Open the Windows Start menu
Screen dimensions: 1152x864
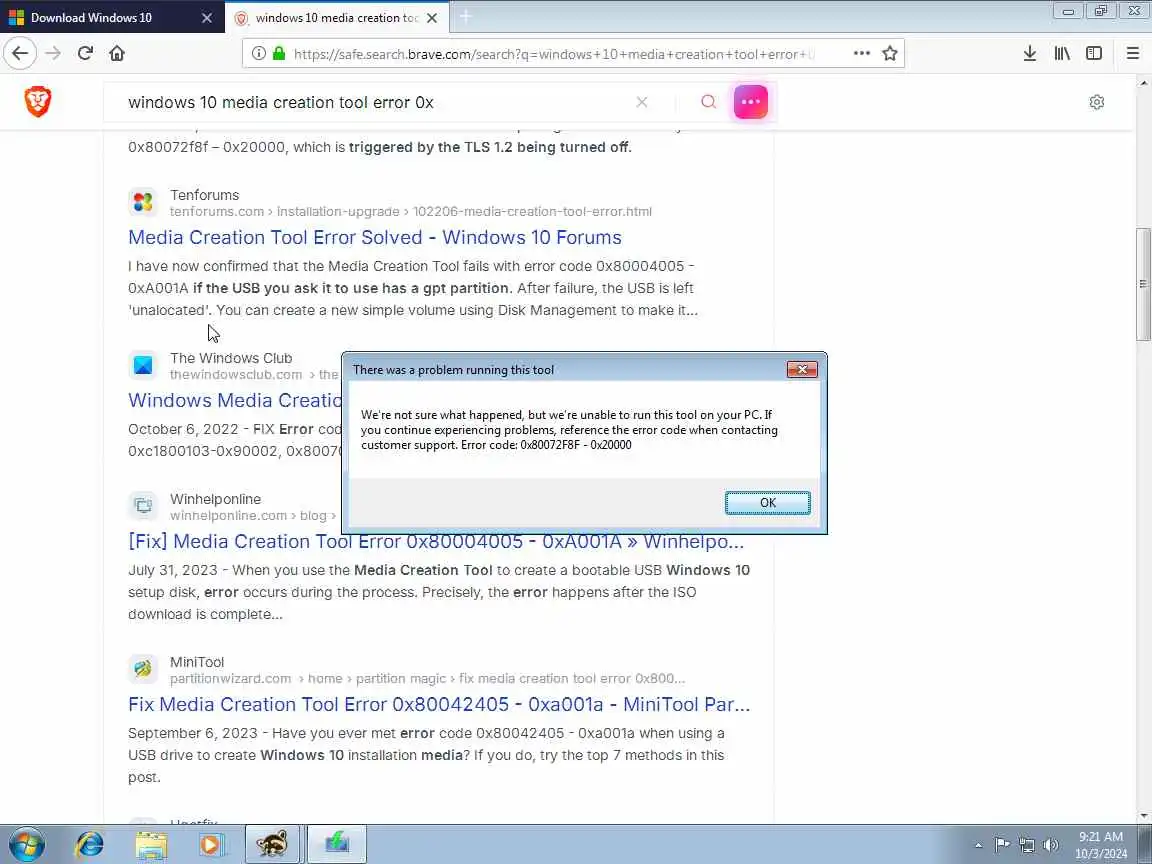point(27,844)
